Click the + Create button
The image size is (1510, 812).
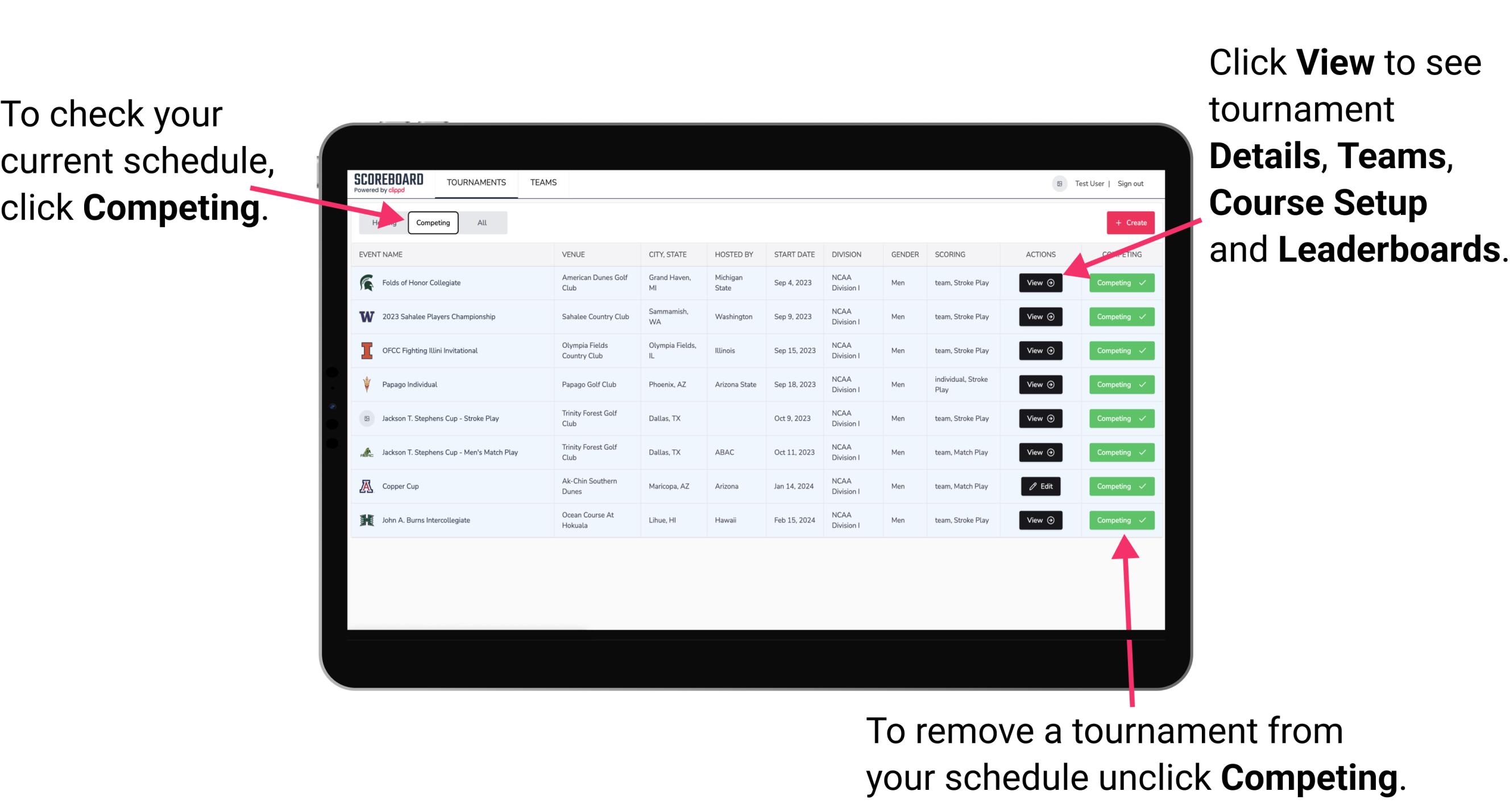click(1131, 222)
